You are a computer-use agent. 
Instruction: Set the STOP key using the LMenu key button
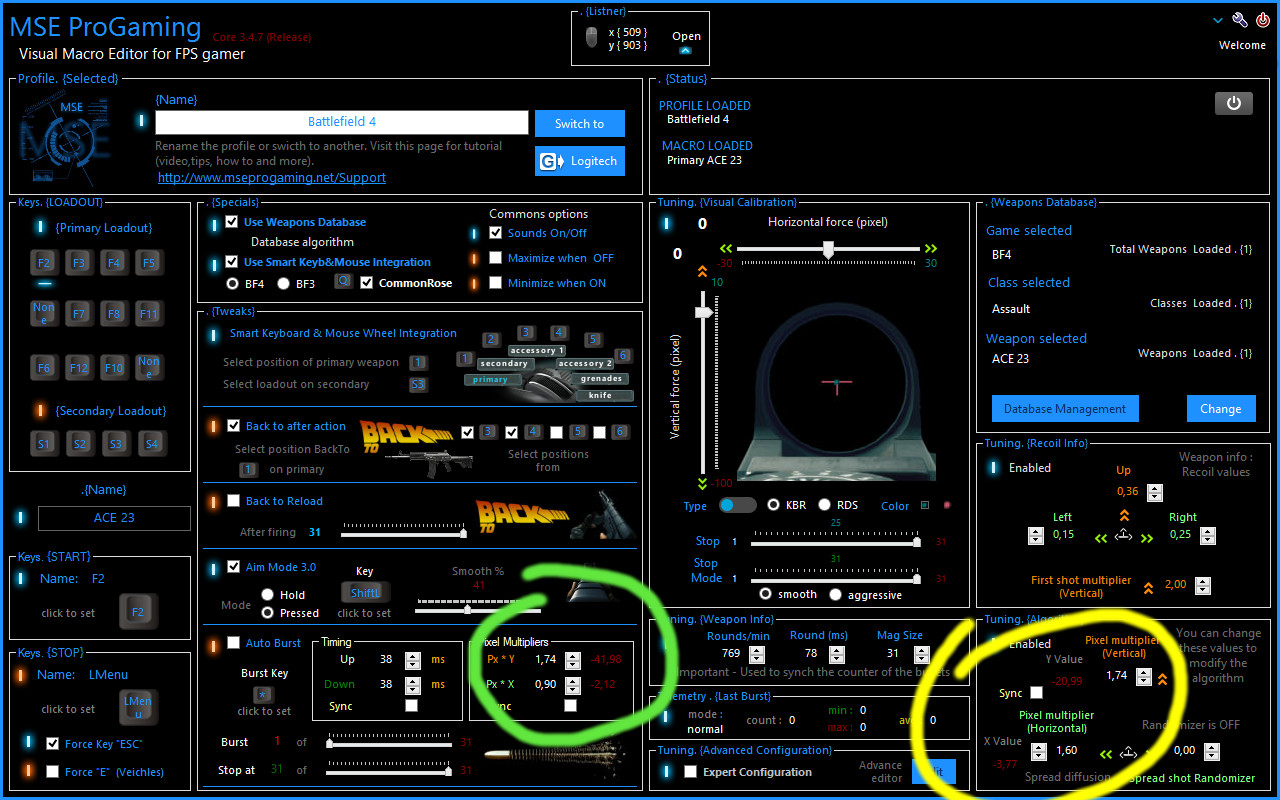tap(138, 708)
